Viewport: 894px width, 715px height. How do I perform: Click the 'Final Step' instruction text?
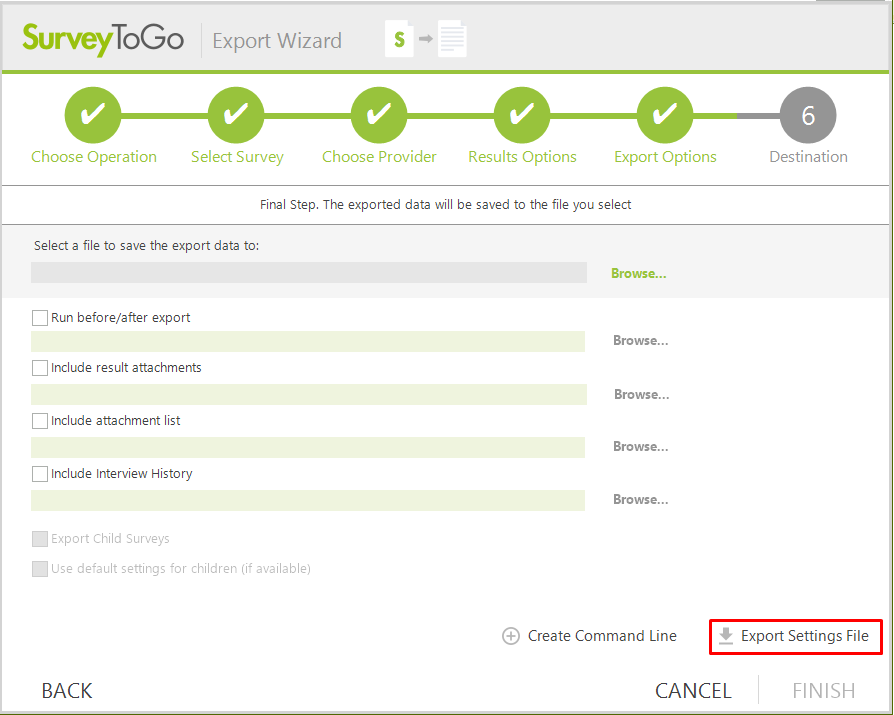(x=445, y=205)
